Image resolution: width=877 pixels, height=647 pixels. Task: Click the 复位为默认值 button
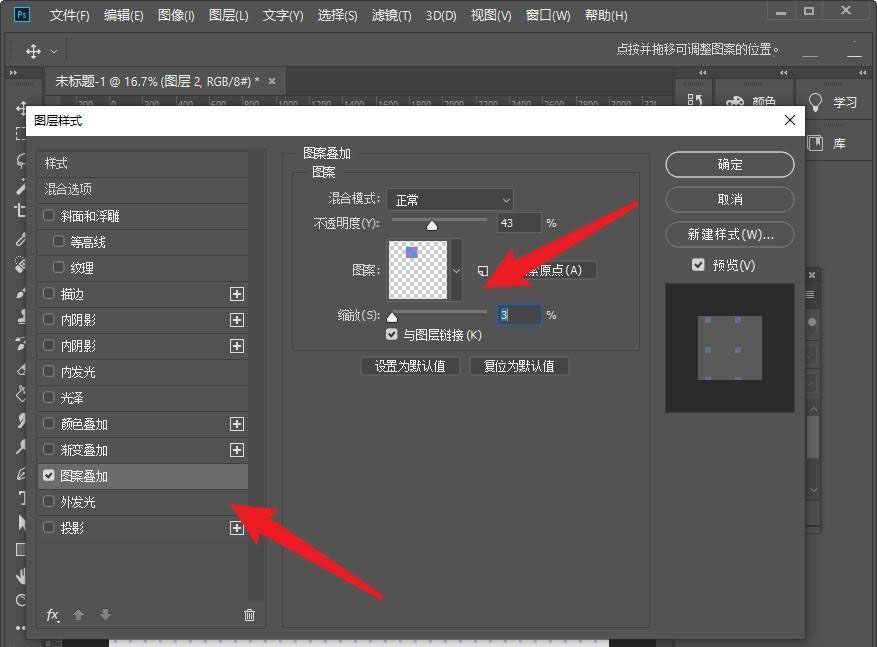(519, 365)
